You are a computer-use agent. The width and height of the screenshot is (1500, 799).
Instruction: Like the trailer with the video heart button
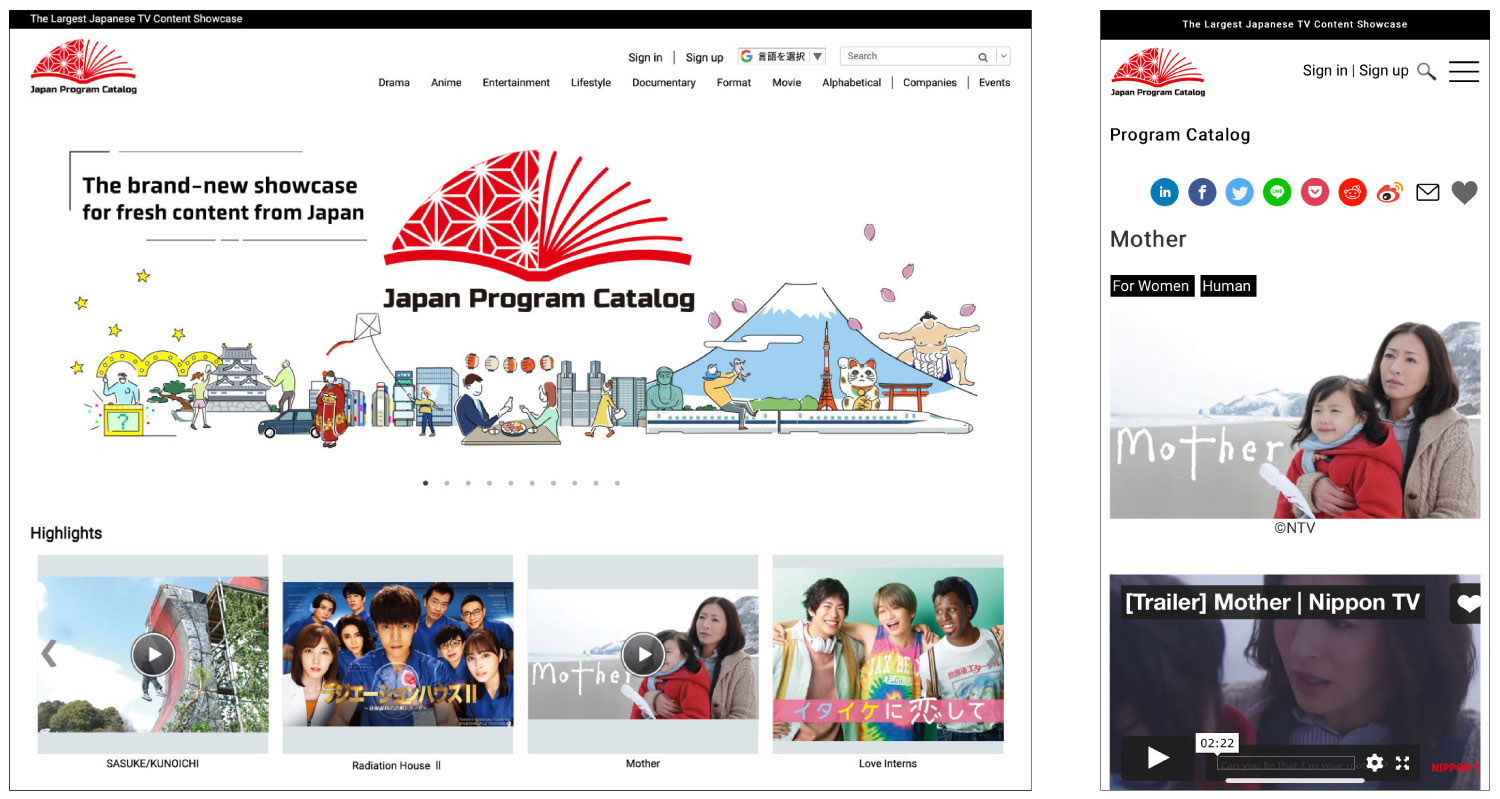(1466, 604)
